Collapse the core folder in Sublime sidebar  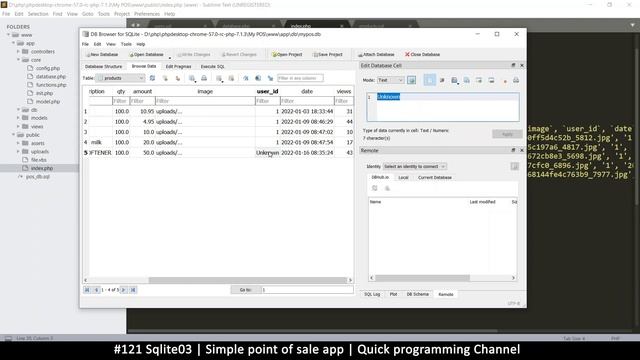(x=18, y=60)
